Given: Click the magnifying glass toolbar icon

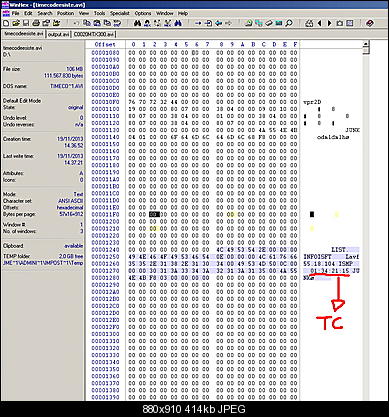Looking at the screenshot, I should [x=289, y=23].
